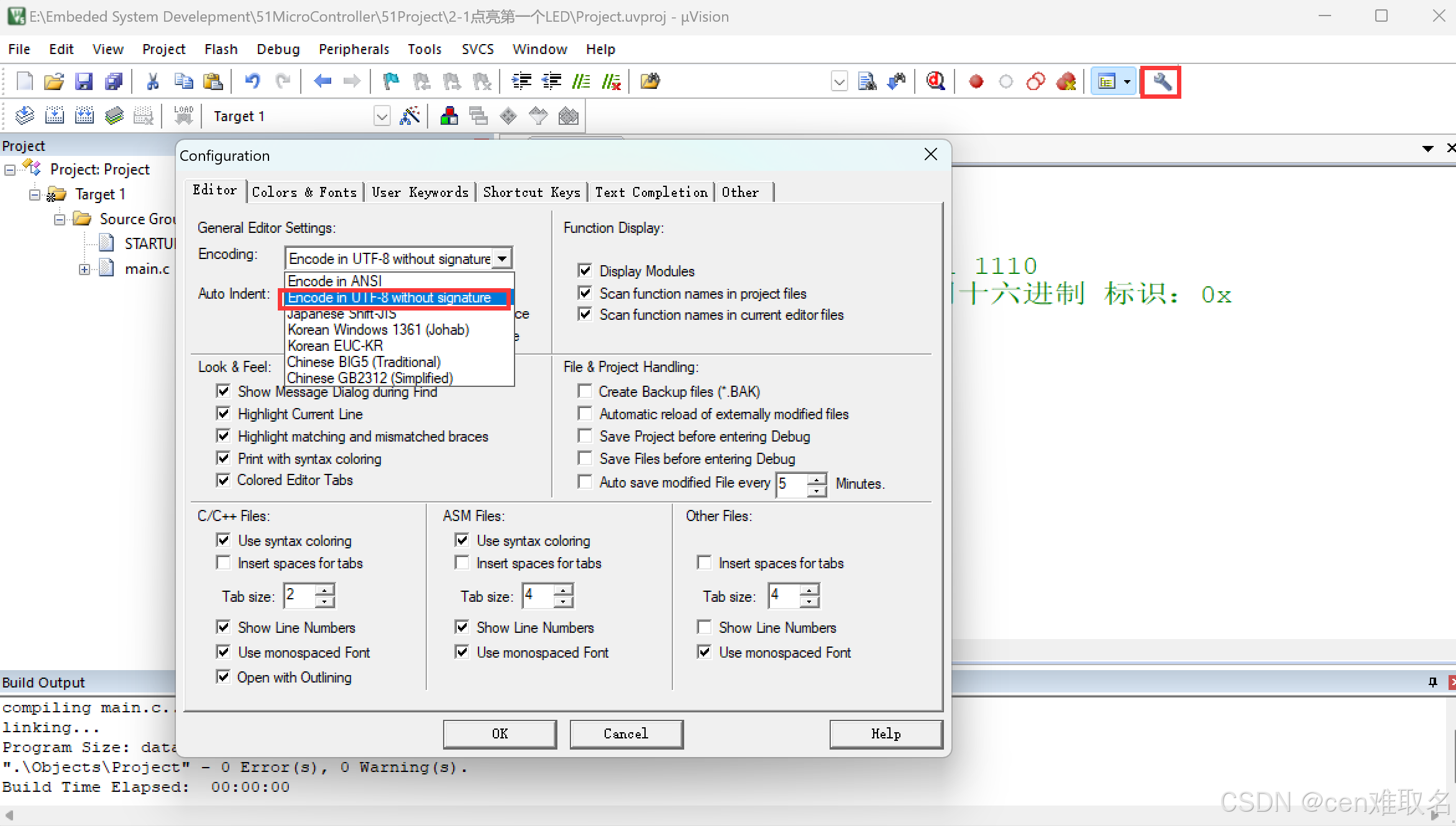1456x826 pixels.
Task: Switch to Colors & Fonts tab
Action: (304, 193)
